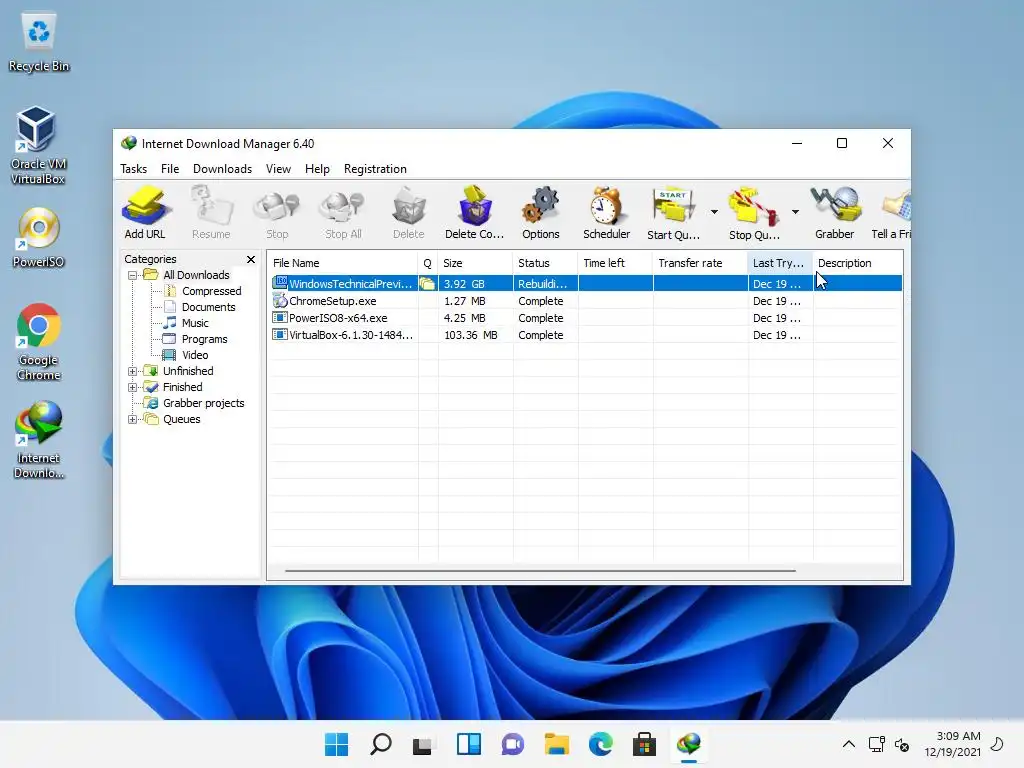Select the Internet Download Manager desktop shortcut
Viewport: 1024px width, 768px height.
pos(39,439)
